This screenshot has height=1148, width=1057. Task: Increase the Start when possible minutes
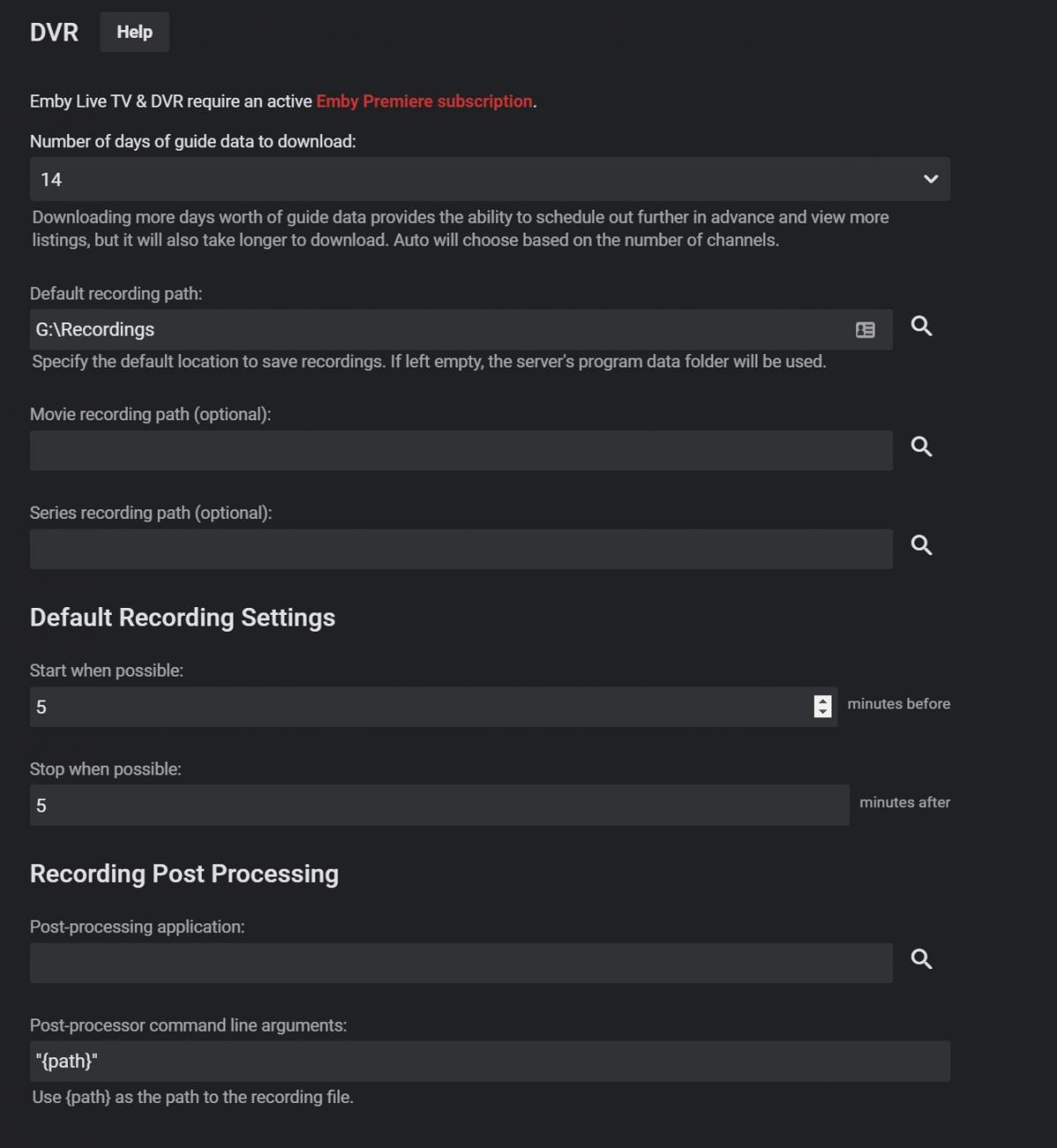coord(823,701)
